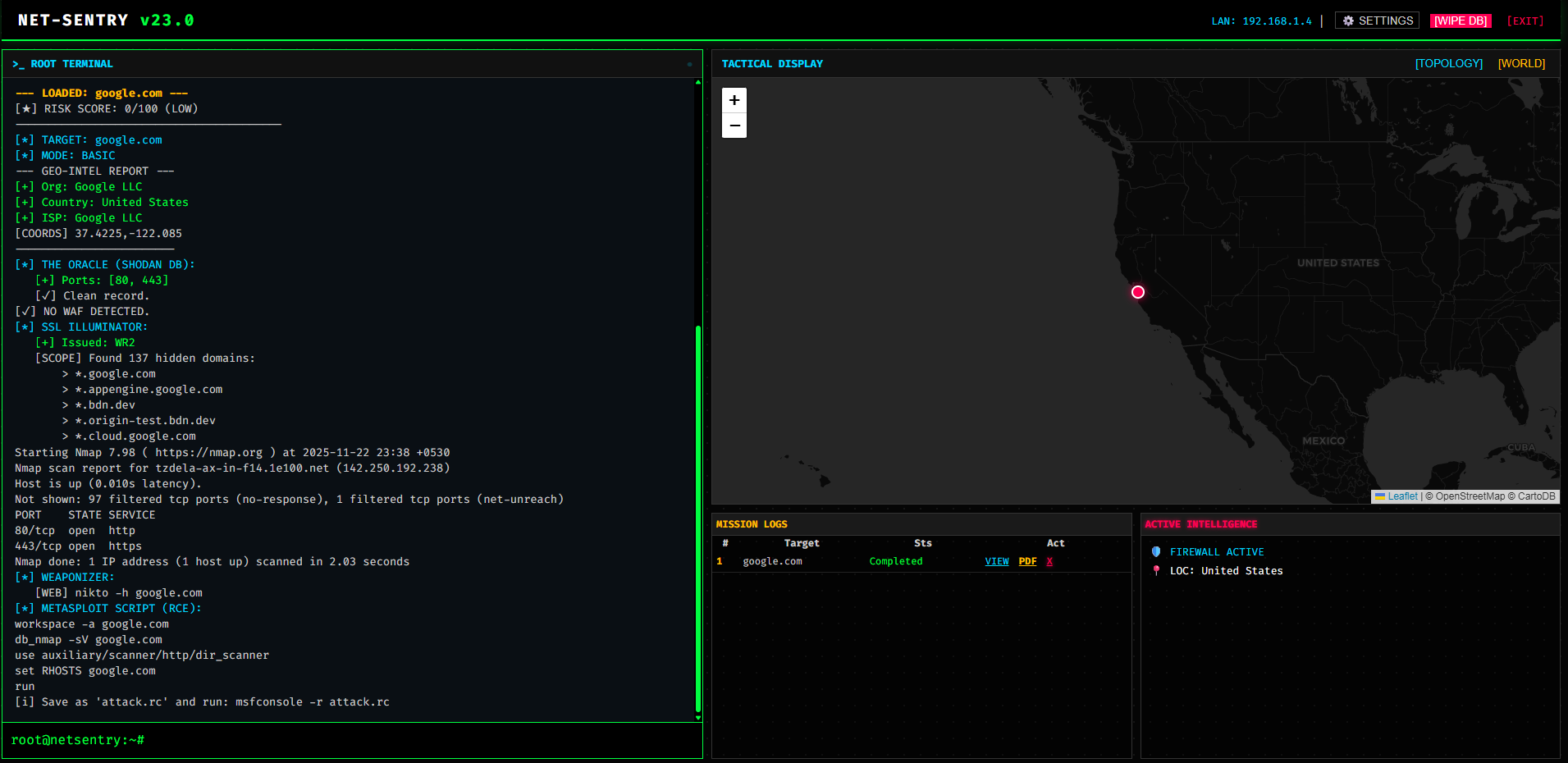
Task: Click the *.bdn.dev domain line
Action: pyautogui.click(x=98, y=405)
